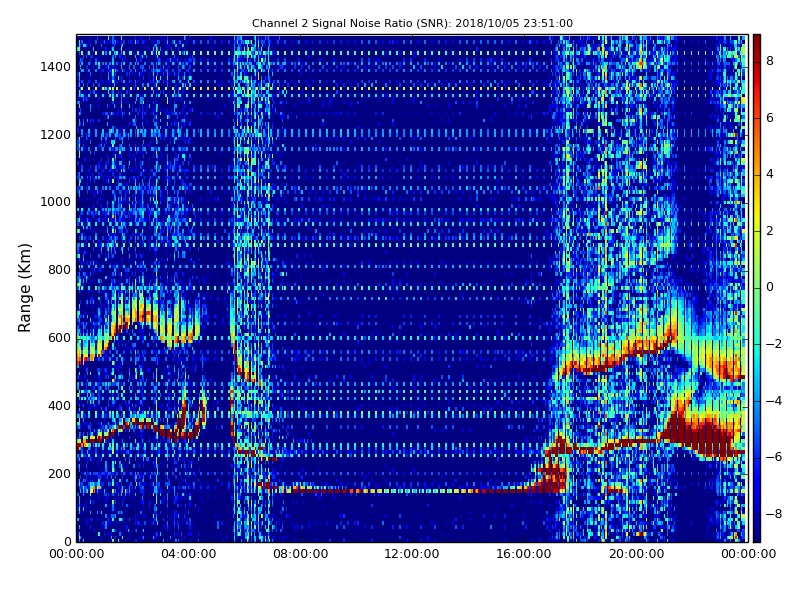Screen dimensions: 800x600
Task: Click the dark red top of colorbar
Action: [x=757, y=41]
